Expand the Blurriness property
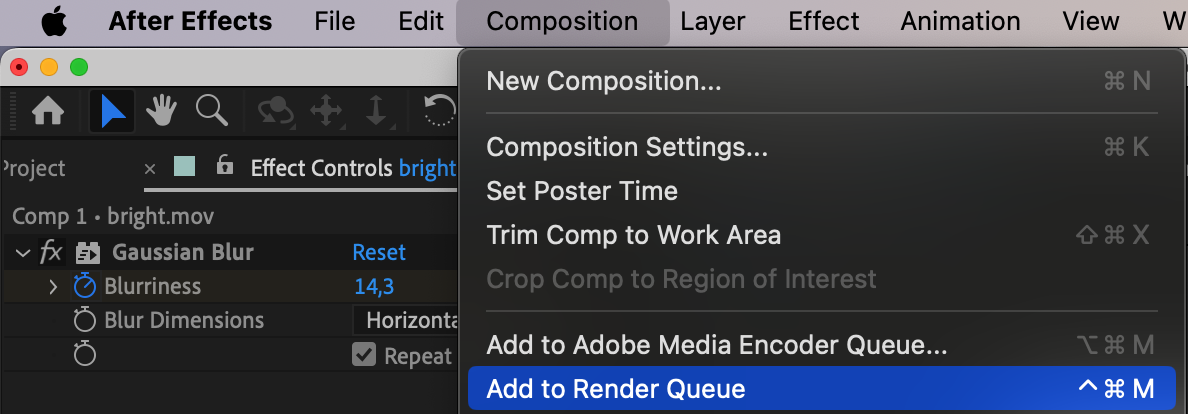This screenshot has width=1188, height=414. (53, 287)
